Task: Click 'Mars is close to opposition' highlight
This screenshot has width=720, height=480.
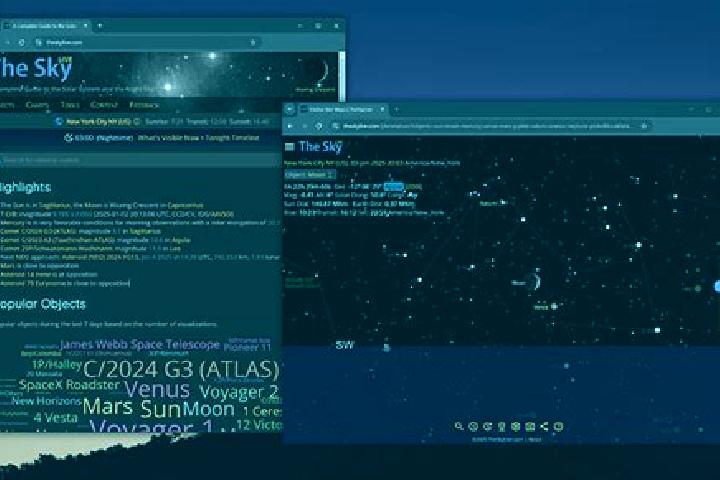Action: point(40,265)
